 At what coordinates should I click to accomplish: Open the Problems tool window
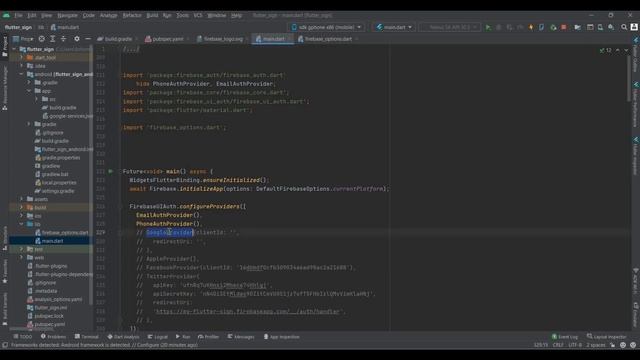tap(53, 337)
